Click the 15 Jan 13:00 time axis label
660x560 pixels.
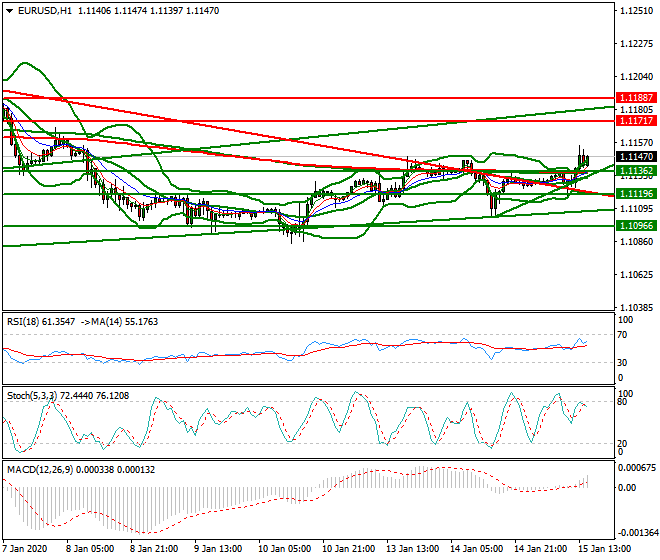click(x=605, y=549)
